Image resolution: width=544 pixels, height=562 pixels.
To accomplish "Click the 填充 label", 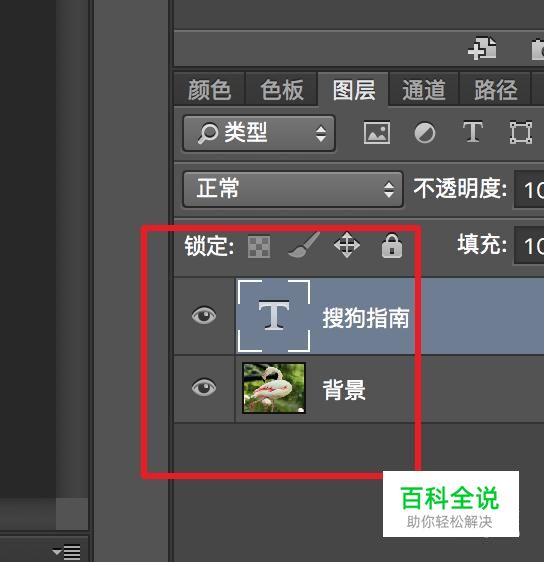I will pyautogui.click(x=482, y=244).
